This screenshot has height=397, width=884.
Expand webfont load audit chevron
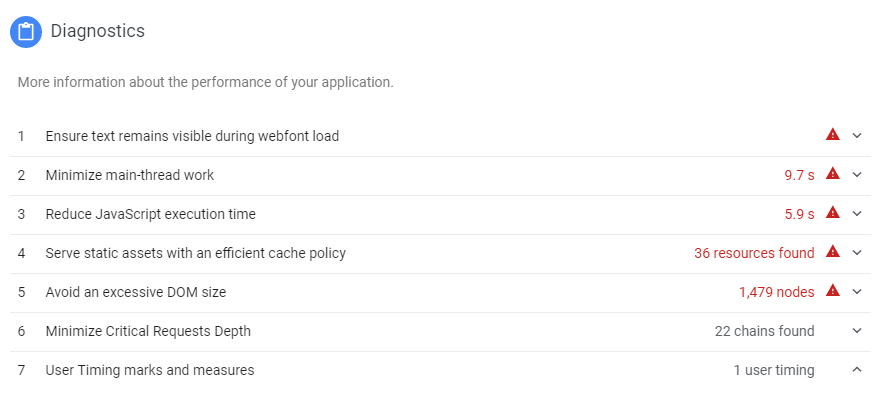click(858, 135)
